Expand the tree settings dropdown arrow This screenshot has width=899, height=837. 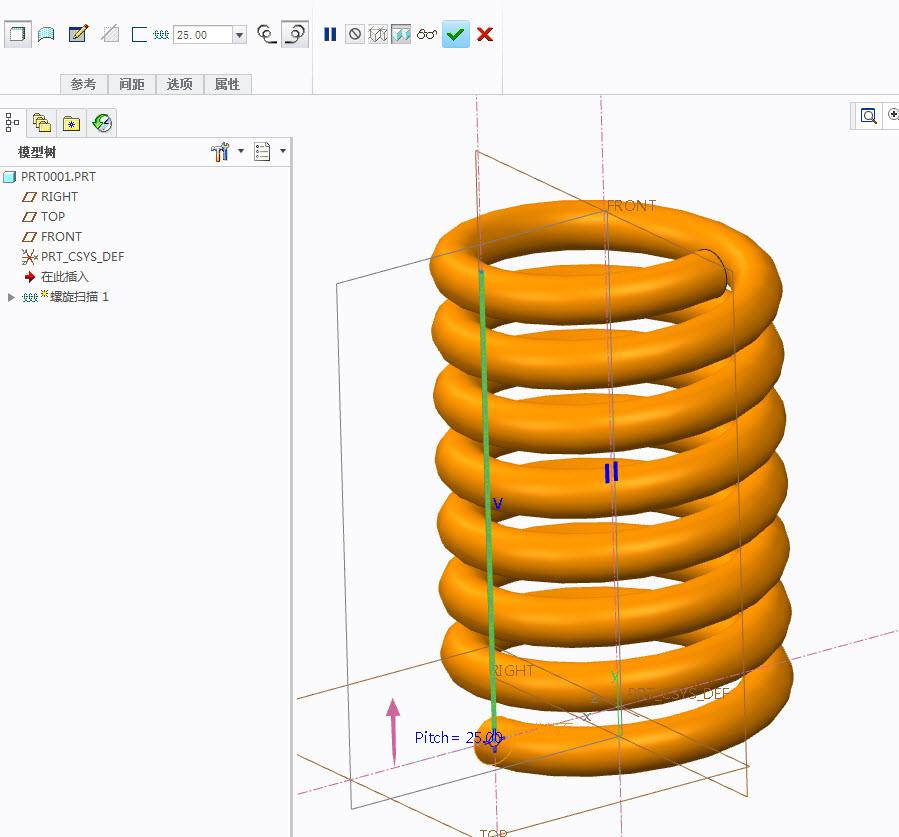click(241, 151)
